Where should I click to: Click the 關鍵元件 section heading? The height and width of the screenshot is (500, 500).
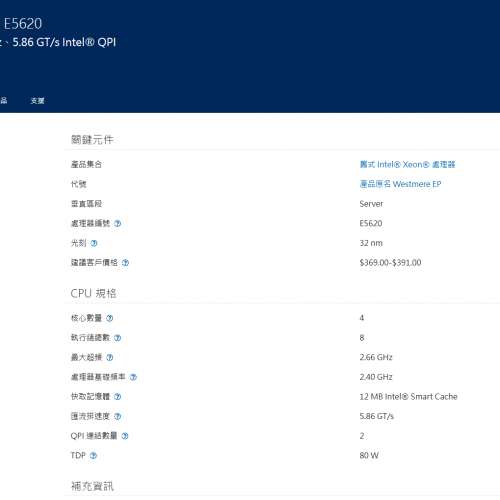click(92, 140)
